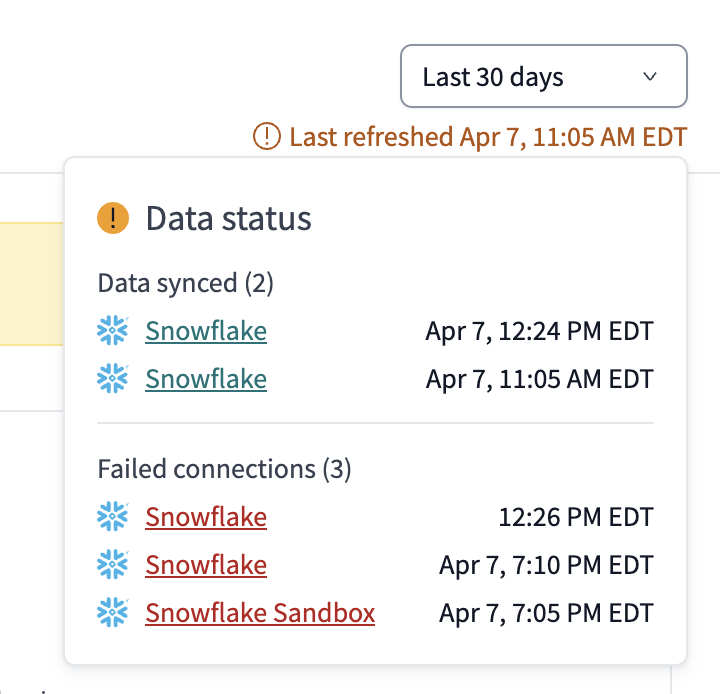Click the "Data status" panel title

point(229,218)
